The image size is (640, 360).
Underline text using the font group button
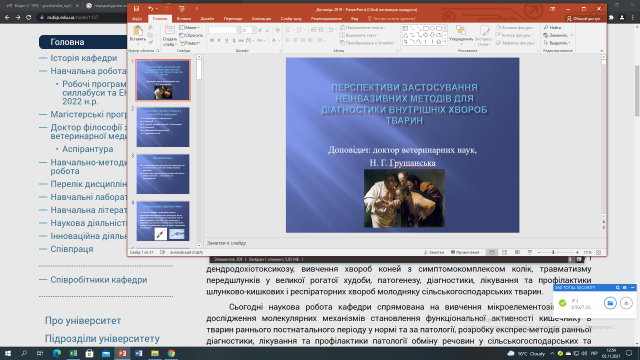point(226,40)
